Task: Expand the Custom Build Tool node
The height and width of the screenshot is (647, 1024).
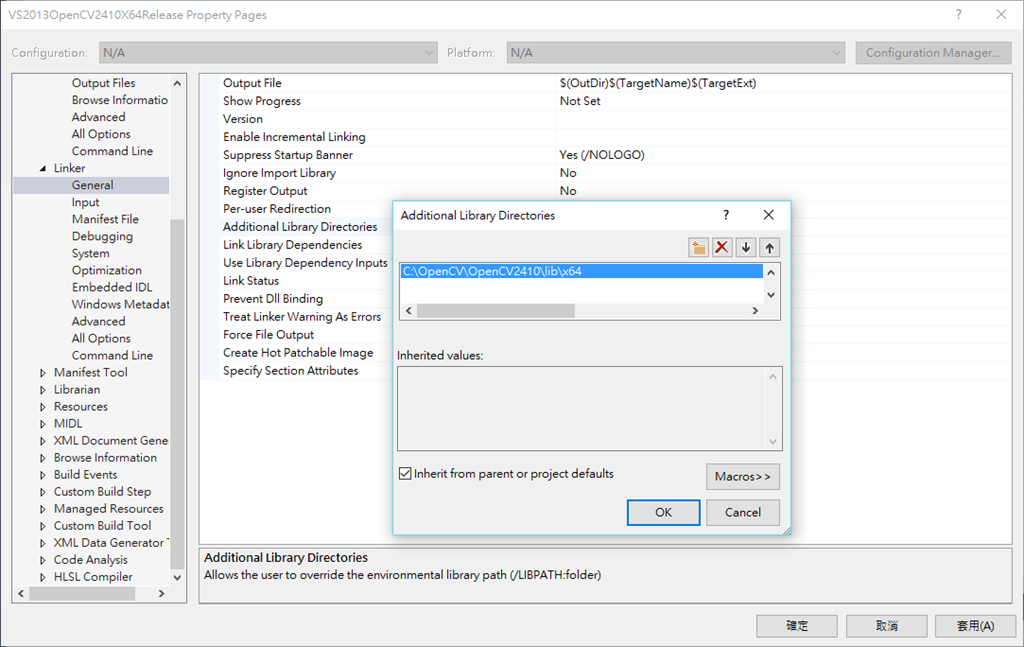Action: pos(43,526)
